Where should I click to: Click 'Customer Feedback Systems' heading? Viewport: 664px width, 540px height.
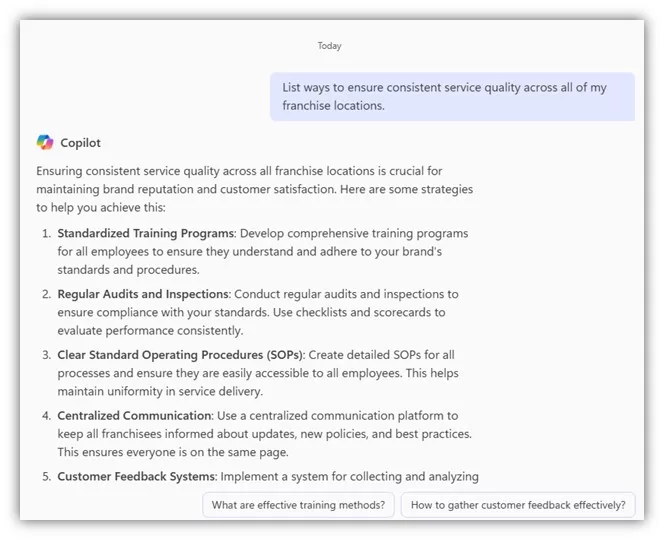pyautogui.click(x=137, y=476)
